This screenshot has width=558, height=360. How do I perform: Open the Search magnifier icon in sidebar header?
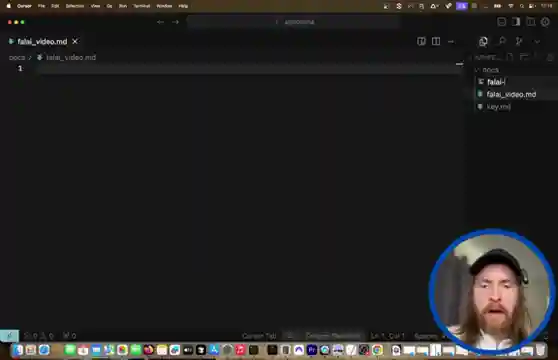(x=502, y=41)
